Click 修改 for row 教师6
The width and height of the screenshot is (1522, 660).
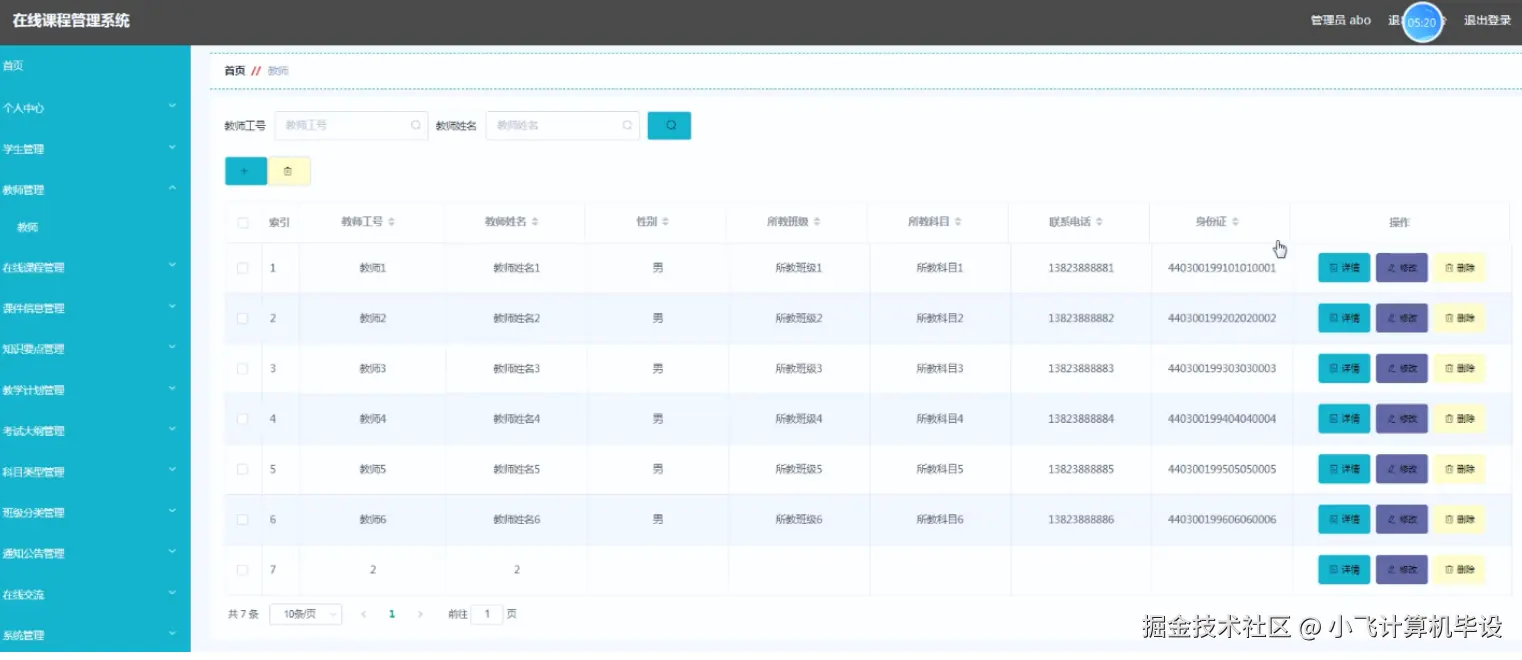[1402, 519]
